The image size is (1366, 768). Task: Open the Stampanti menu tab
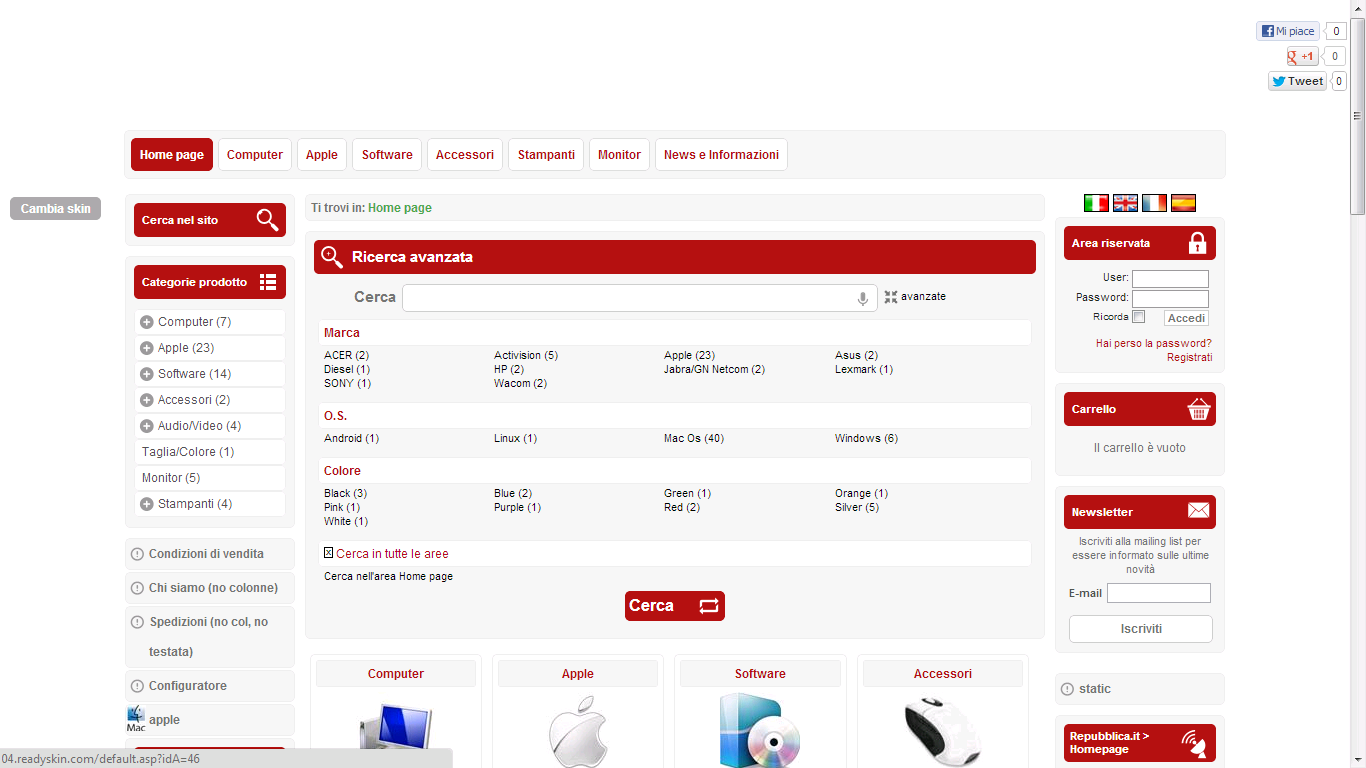(x=546, y=155)
